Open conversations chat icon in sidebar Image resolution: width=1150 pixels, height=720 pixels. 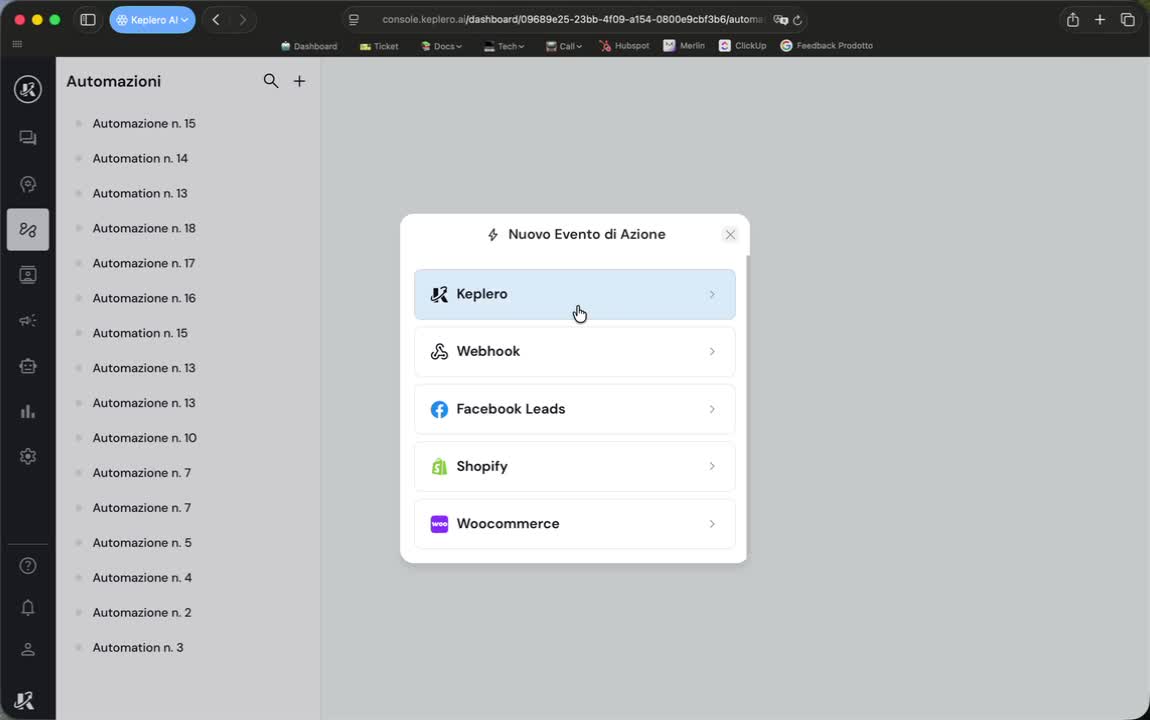[x=28, y=138]
